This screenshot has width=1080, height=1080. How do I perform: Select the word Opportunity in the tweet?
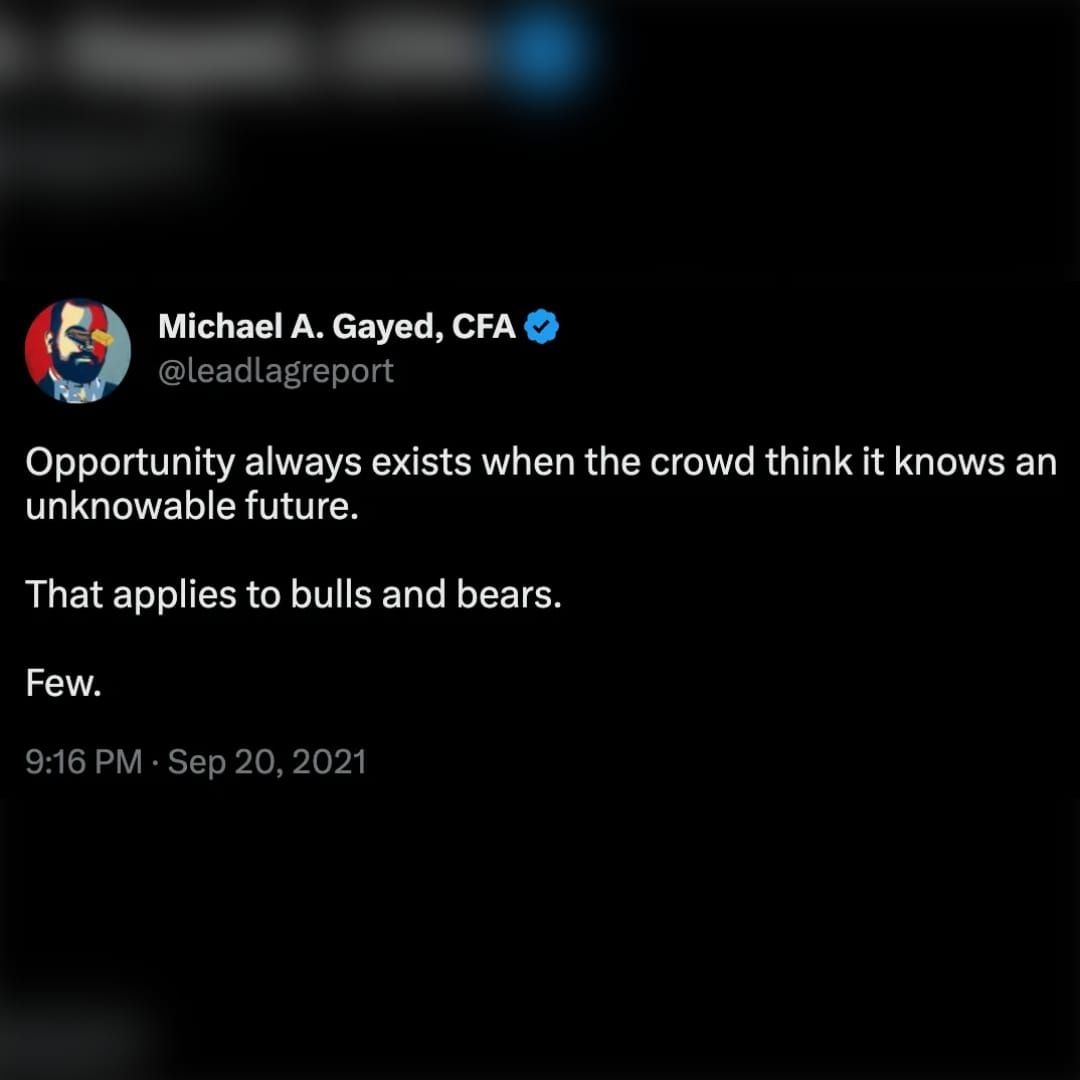pos(130,463)
